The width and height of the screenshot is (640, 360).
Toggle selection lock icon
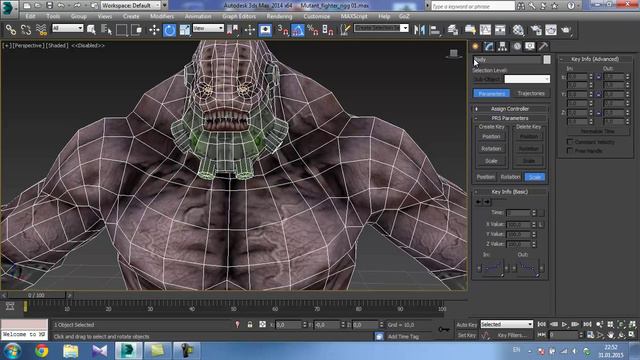click(x=250, y=324)
